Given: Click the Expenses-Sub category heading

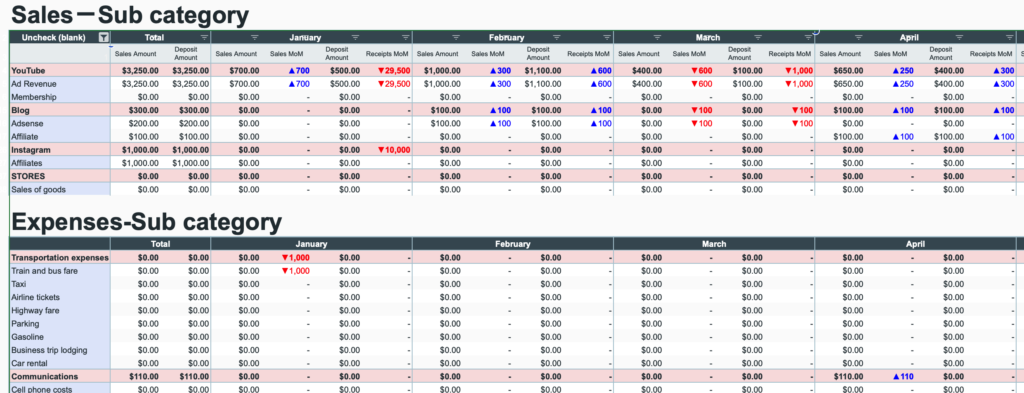Looking at the screenshot, I should point(147,222).
